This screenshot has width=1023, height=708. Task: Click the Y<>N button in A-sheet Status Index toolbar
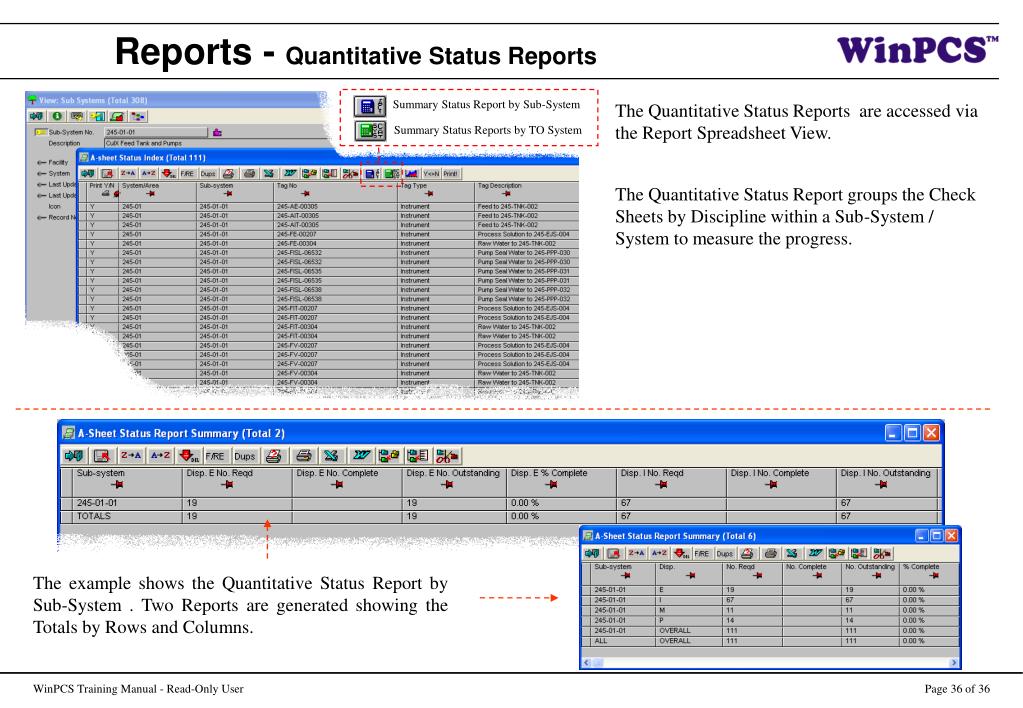431,174
